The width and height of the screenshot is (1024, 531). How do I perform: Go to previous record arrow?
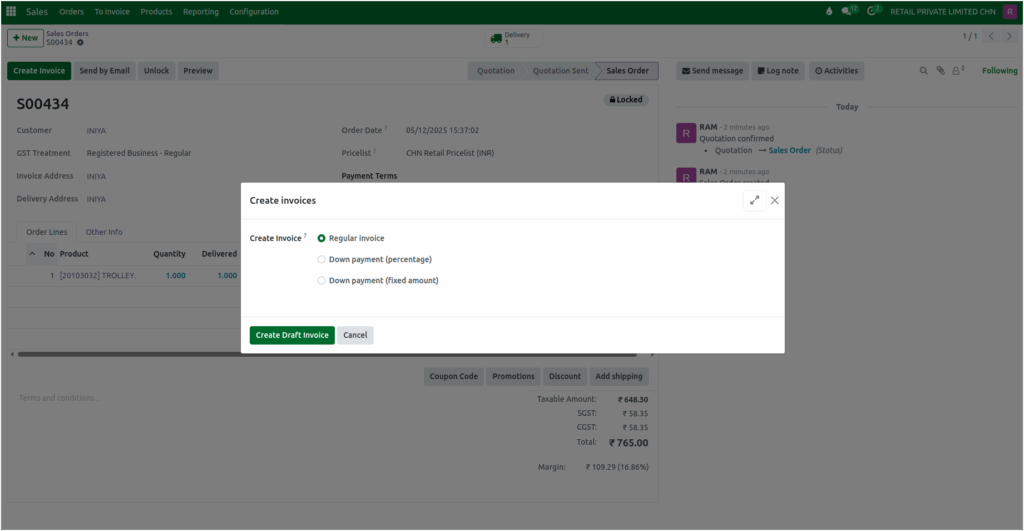pos(991,37)
